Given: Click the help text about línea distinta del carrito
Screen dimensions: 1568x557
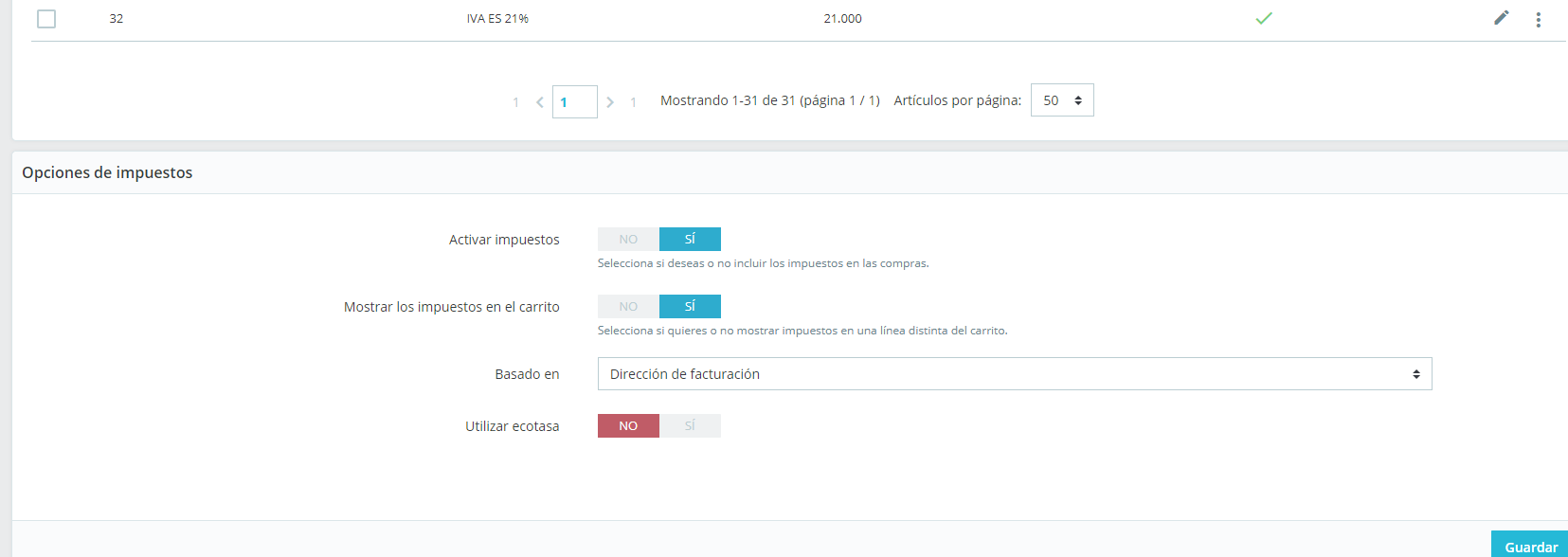Looking at the screenshot, I should coord(802,331).
